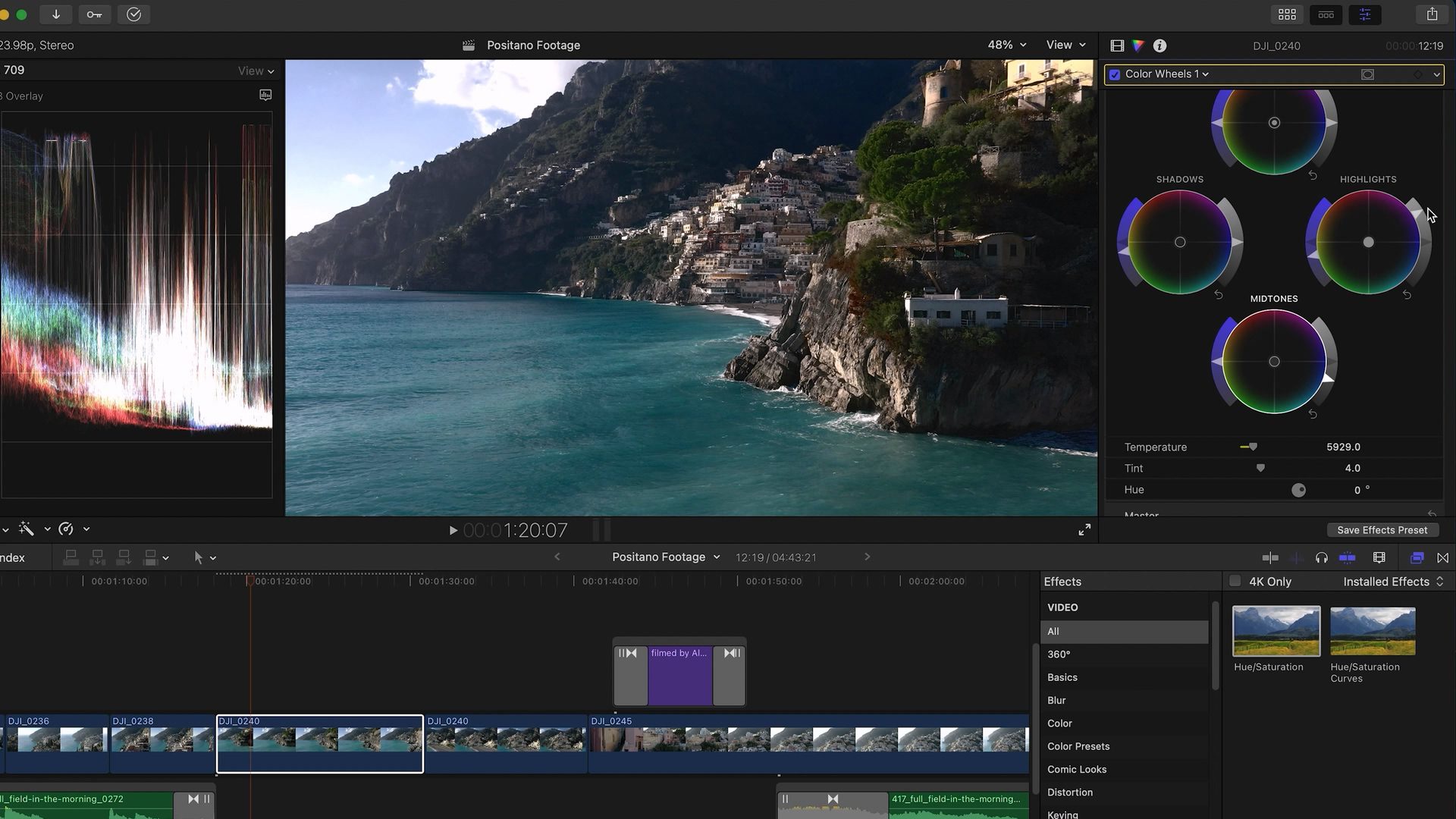This screenshot has height=819, width=1456.
Task: Enter full screen viewer with expand arrows
Action: pos(1084,529)
